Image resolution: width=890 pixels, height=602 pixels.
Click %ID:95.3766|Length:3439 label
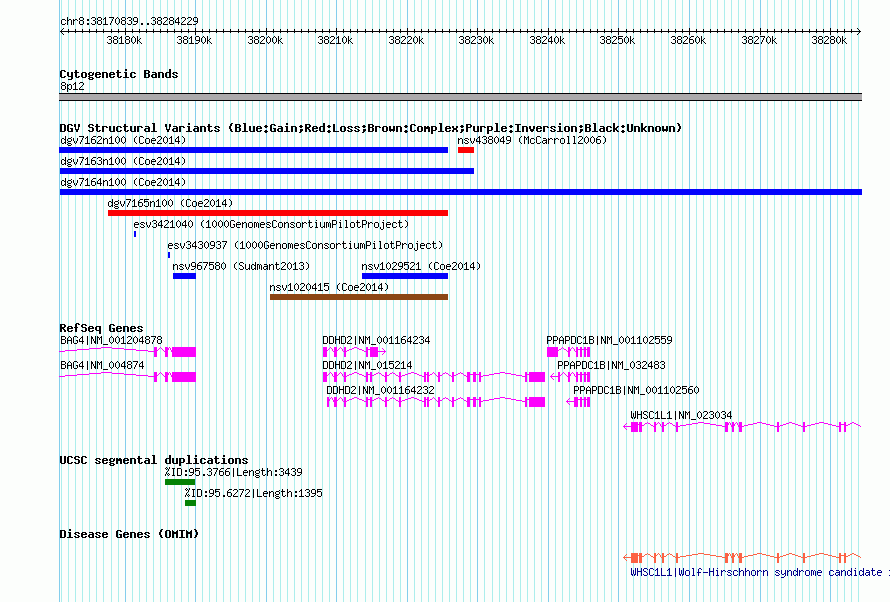pos(233,472)
